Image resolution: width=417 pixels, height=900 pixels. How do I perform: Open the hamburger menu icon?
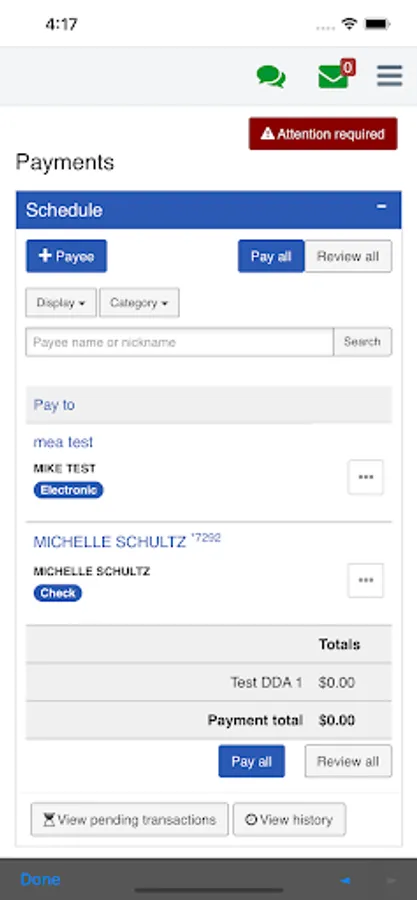point(389,76)
